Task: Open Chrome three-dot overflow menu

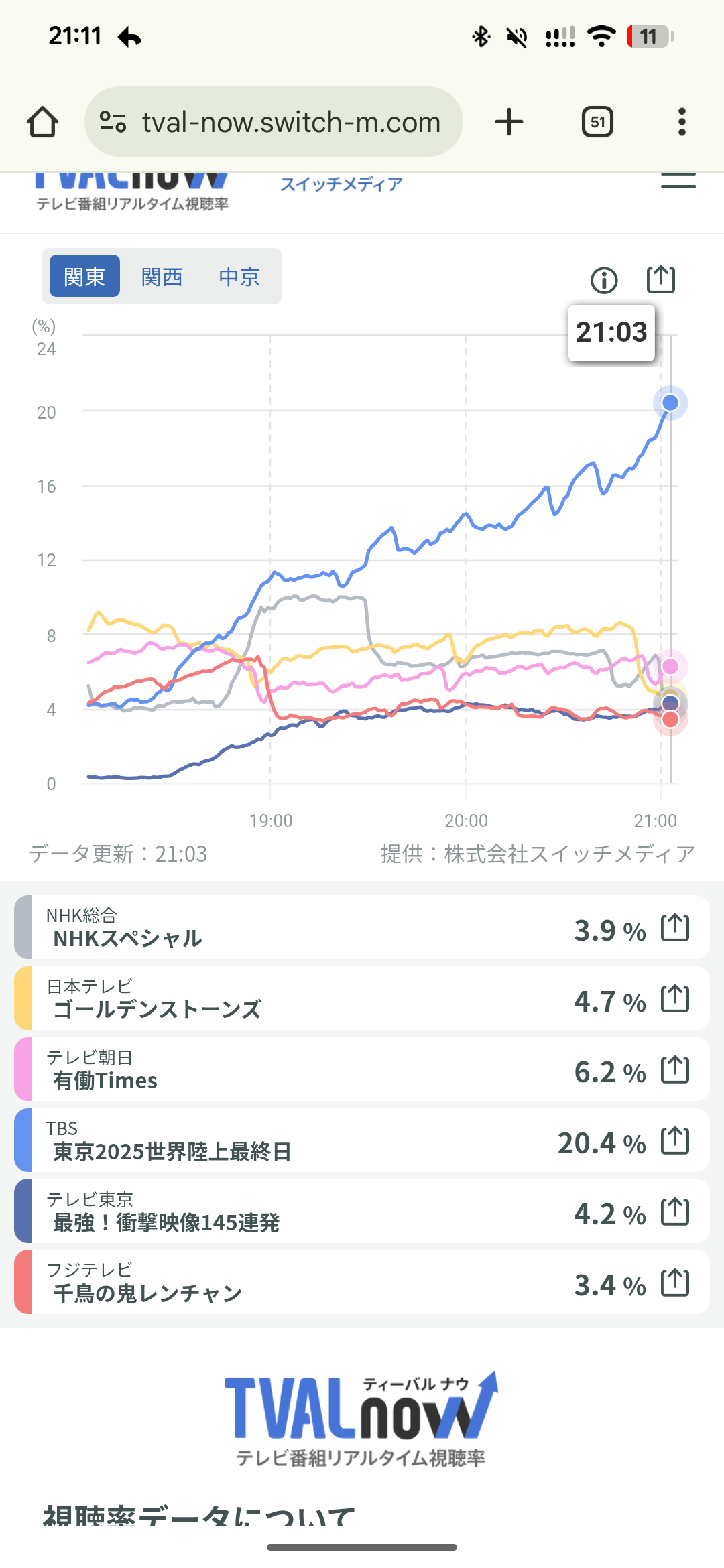Action: point(682,122)
